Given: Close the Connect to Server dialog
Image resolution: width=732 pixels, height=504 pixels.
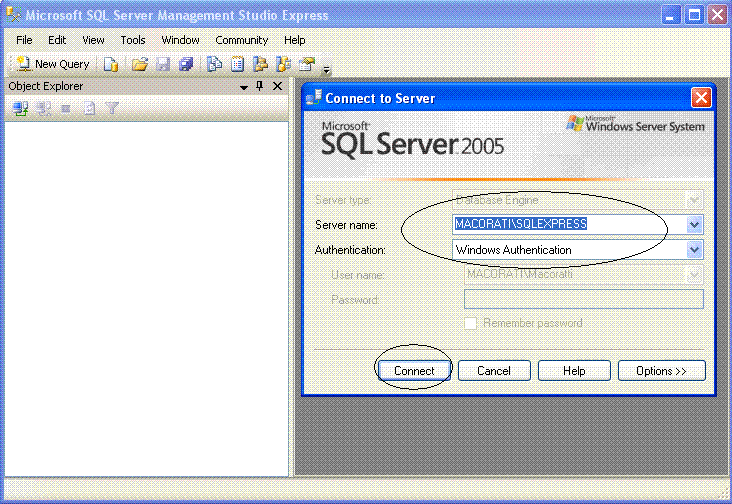Looking at the screenshot, I should (x=701, y=98).
